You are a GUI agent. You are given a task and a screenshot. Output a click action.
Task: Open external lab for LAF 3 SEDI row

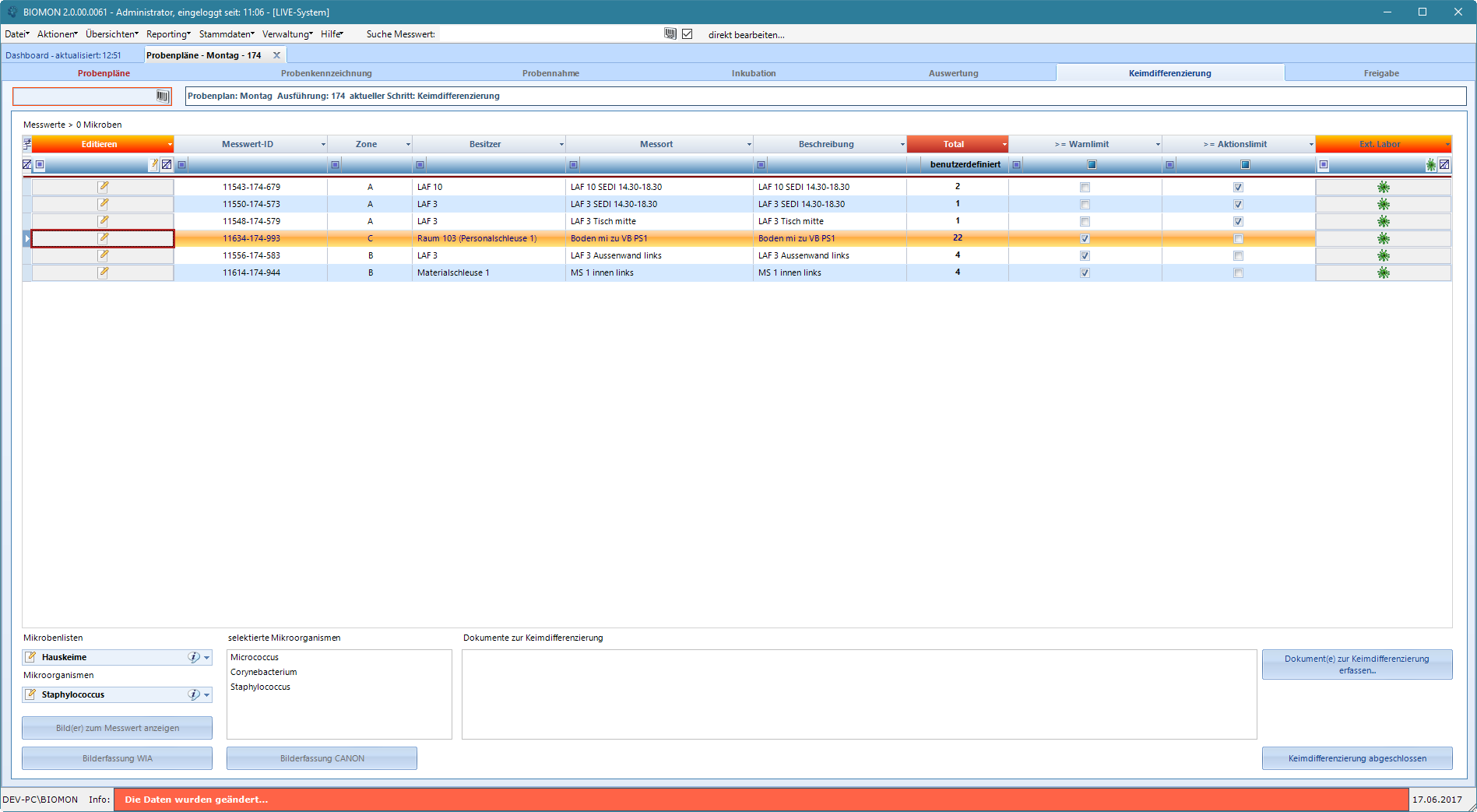1383,204
